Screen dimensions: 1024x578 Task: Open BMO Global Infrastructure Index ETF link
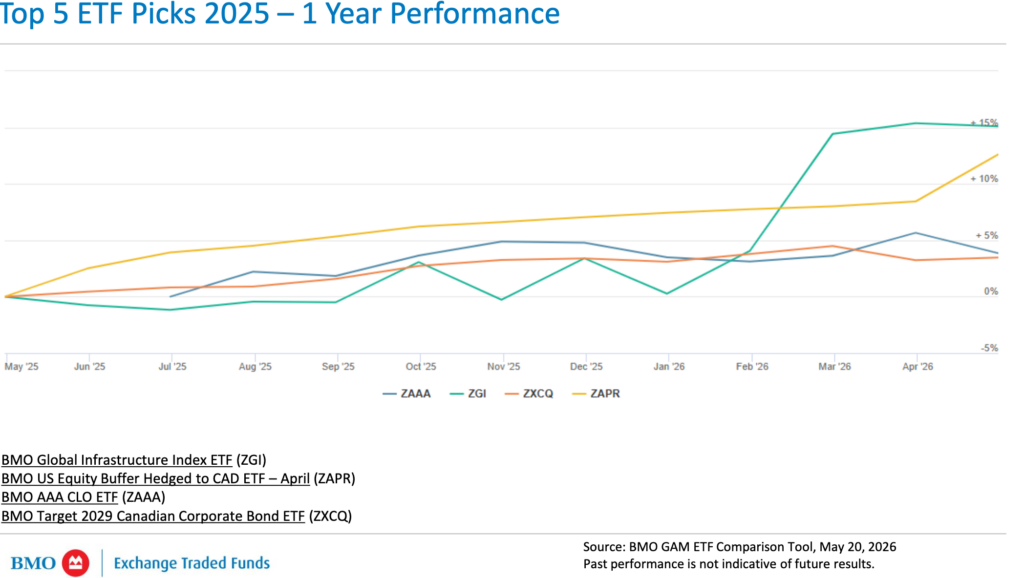117,460
